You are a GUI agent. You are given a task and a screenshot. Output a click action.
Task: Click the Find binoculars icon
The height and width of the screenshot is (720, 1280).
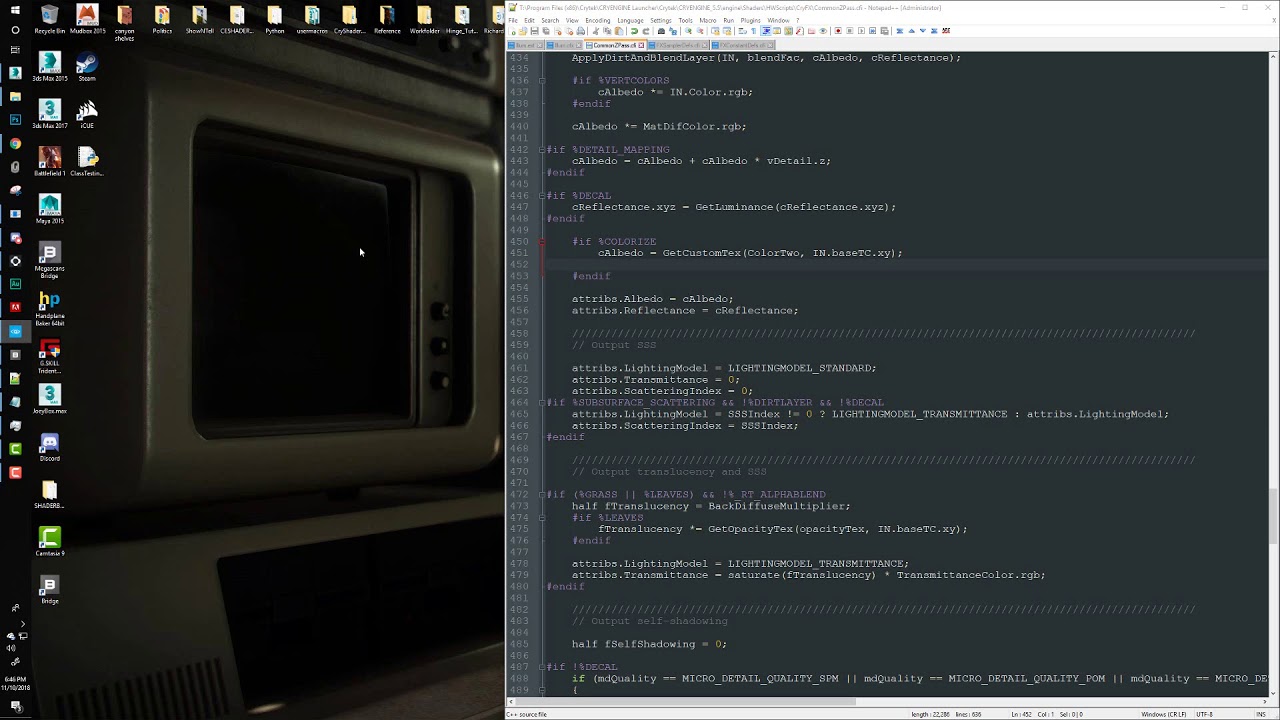(661, 31)
